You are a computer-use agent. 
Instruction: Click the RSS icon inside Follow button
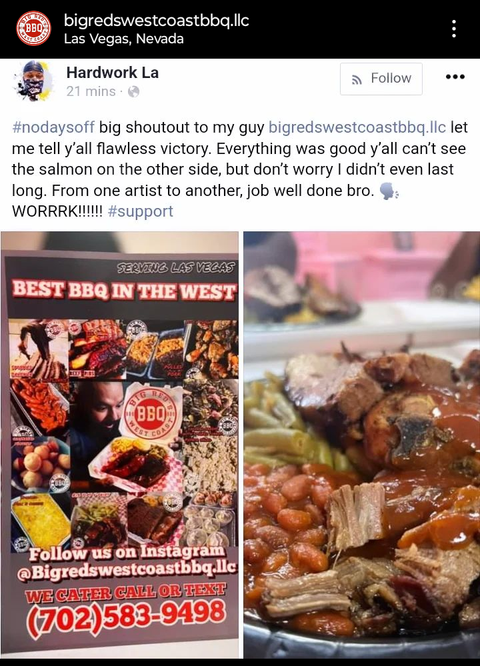click(357, 79)
